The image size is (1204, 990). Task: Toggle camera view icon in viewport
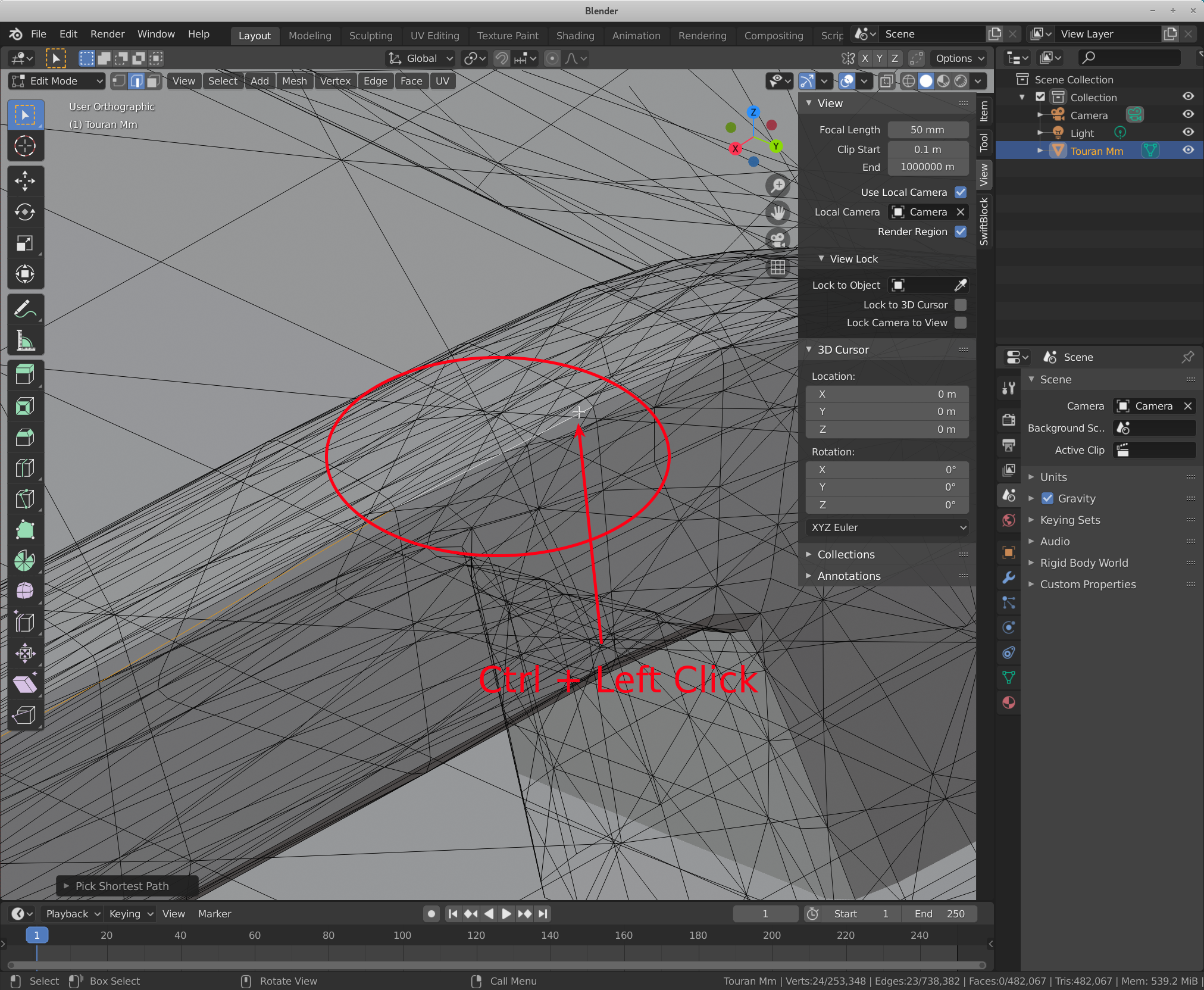click(x=777, y=240)
